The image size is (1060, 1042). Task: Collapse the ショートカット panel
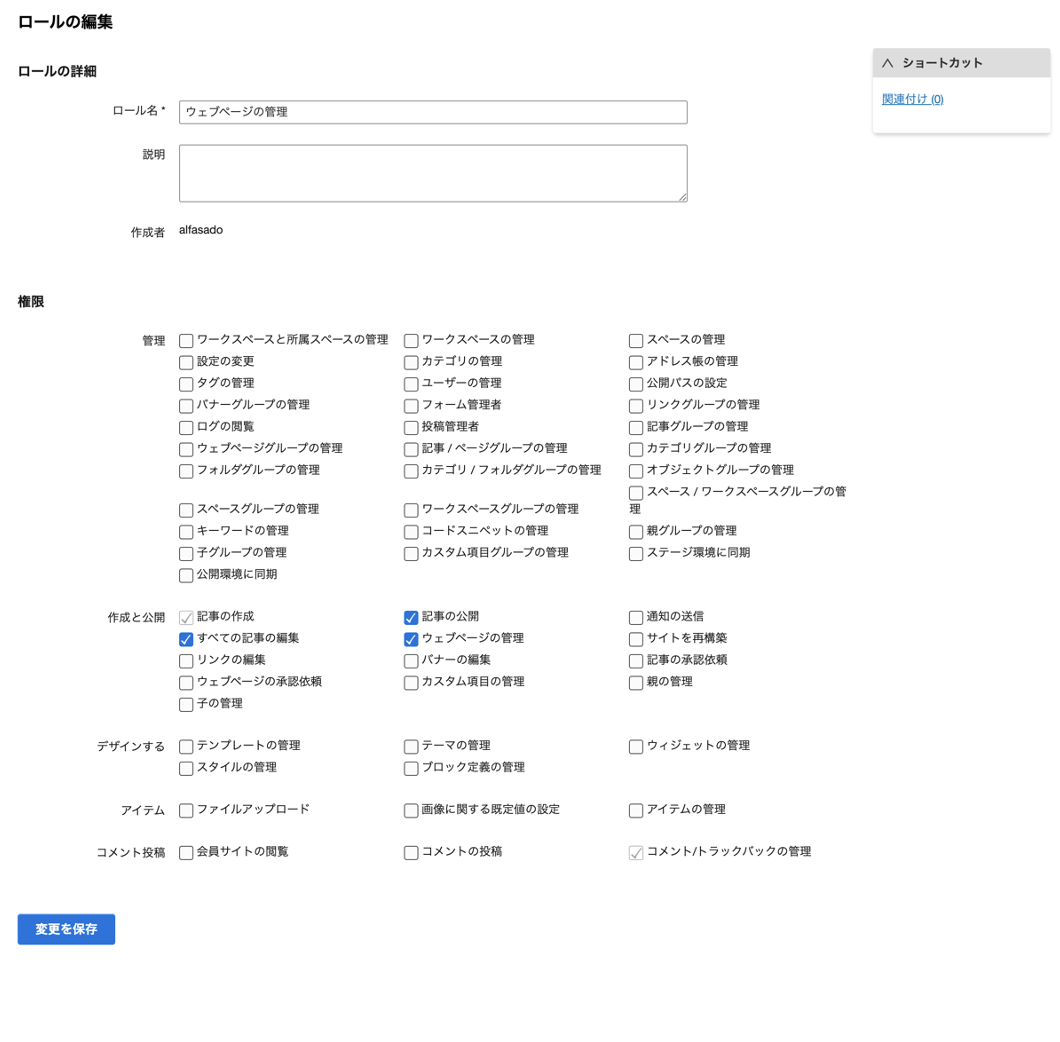(x=887, y=63)
